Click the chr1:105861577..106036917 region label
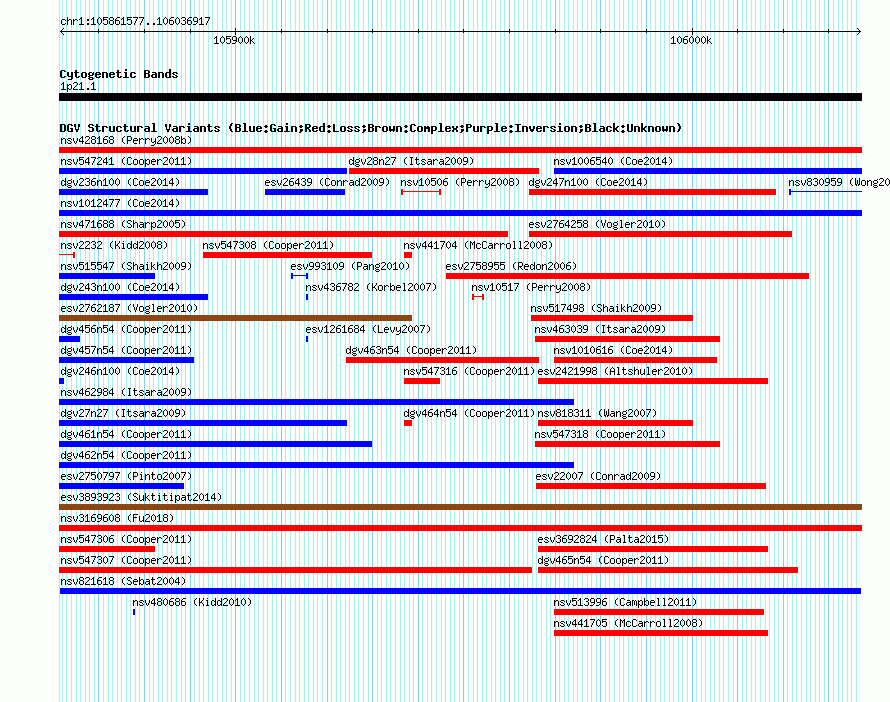This screenshot has height=702, width=890. pos(135,21)
